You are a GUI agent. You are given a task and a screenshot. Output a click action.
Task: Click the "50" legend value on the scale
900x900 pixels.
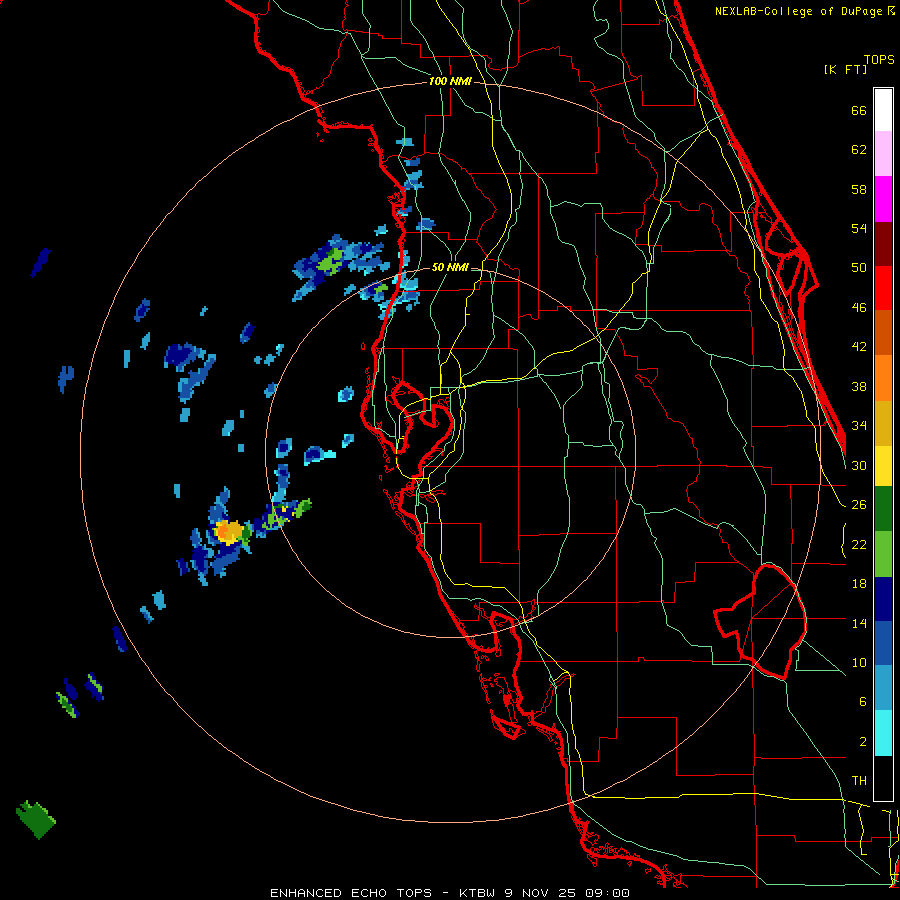pos(859,268)
